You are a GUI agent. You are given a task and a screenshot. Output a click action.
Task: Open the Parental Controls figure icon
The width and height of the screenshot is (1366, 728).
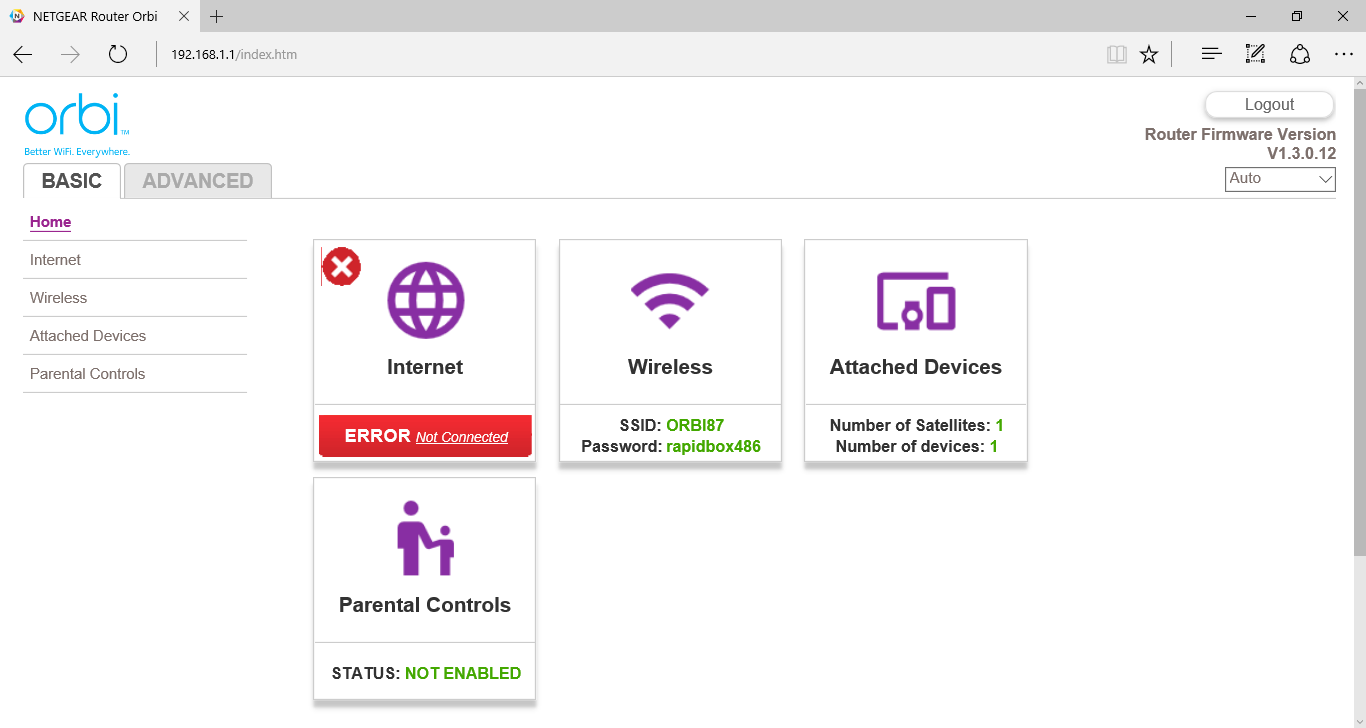[x=425, y=538]
